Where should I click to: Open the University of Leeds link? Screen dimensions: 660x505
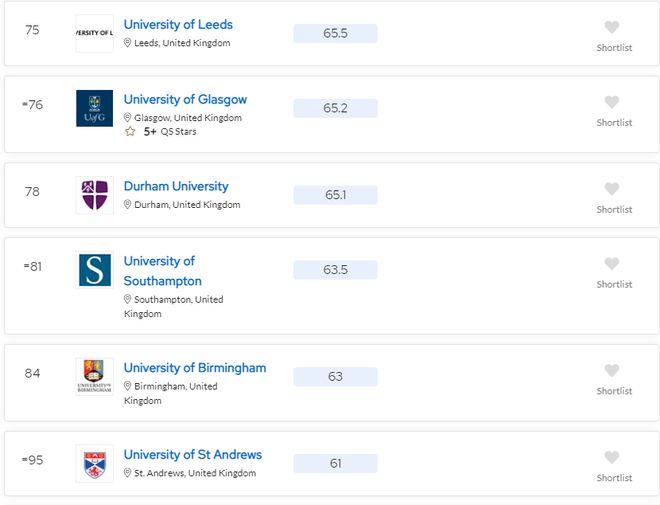pos(178,24)
